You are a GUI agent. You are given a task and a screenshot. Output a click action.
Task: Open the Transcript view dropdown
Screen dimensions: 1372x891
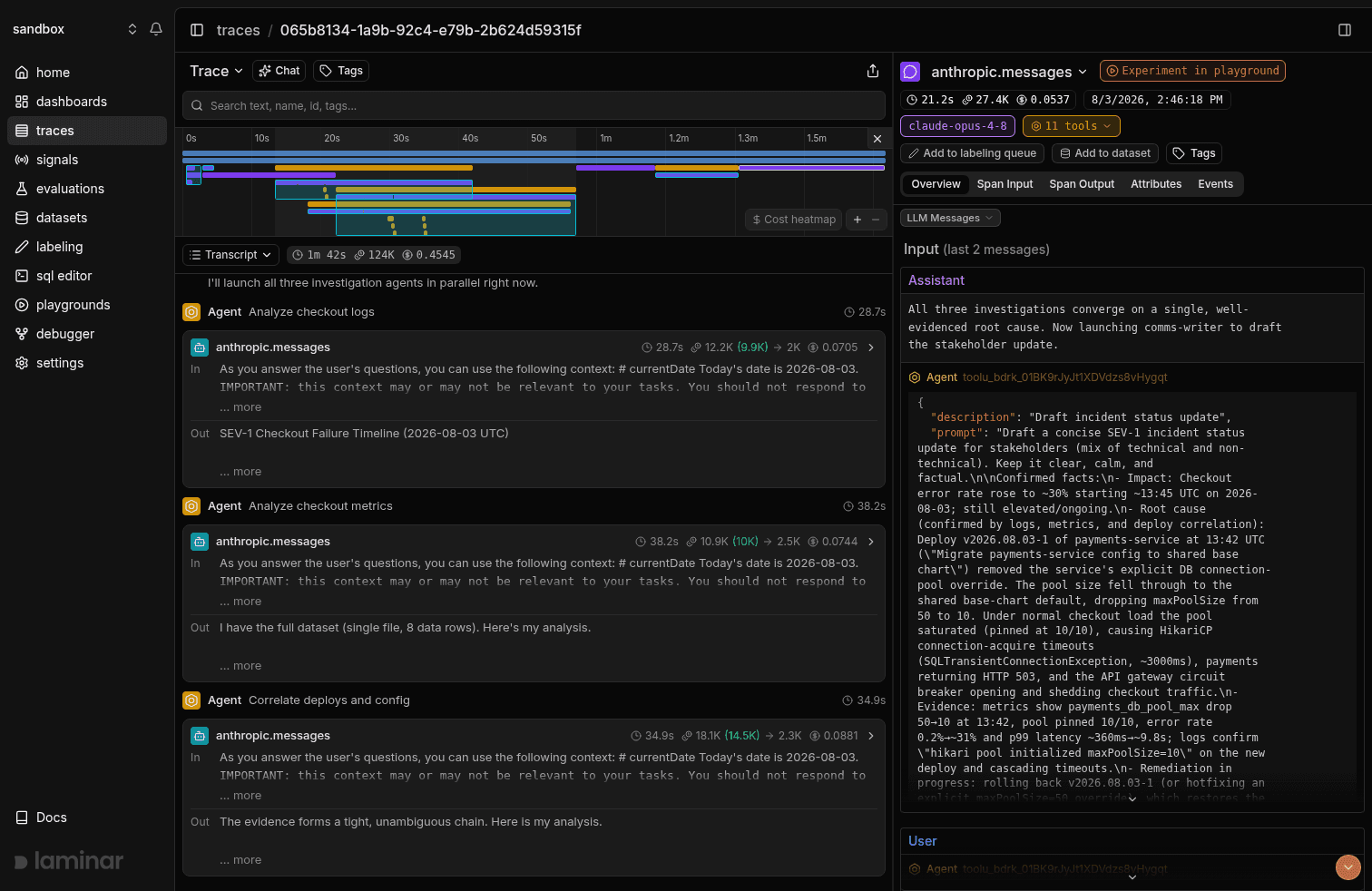point(230,255)
